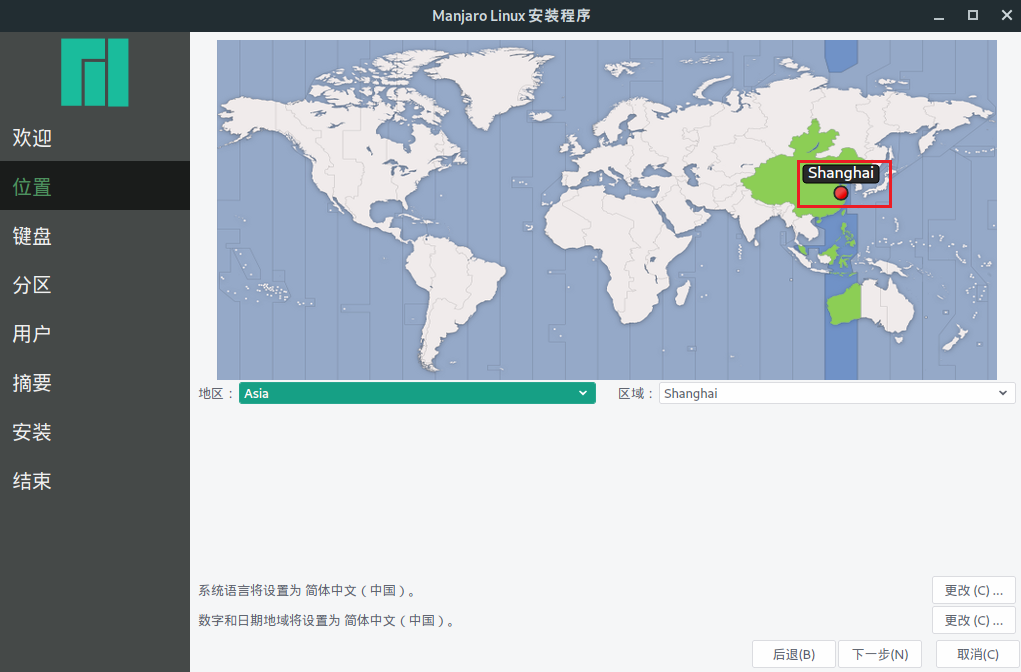Click 后退 to go back
1021x672 pixels.
point(793,654)
